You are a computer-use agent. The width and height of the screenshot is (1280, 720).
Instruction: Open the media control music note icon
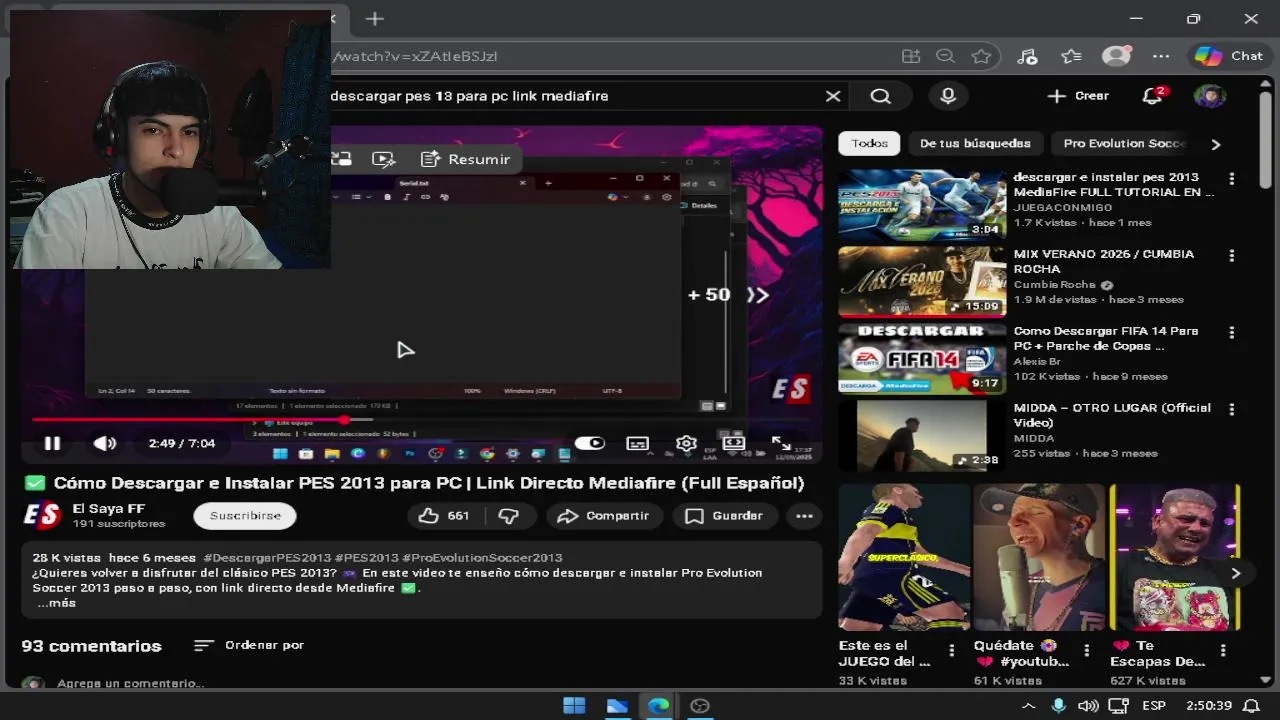1027,57
